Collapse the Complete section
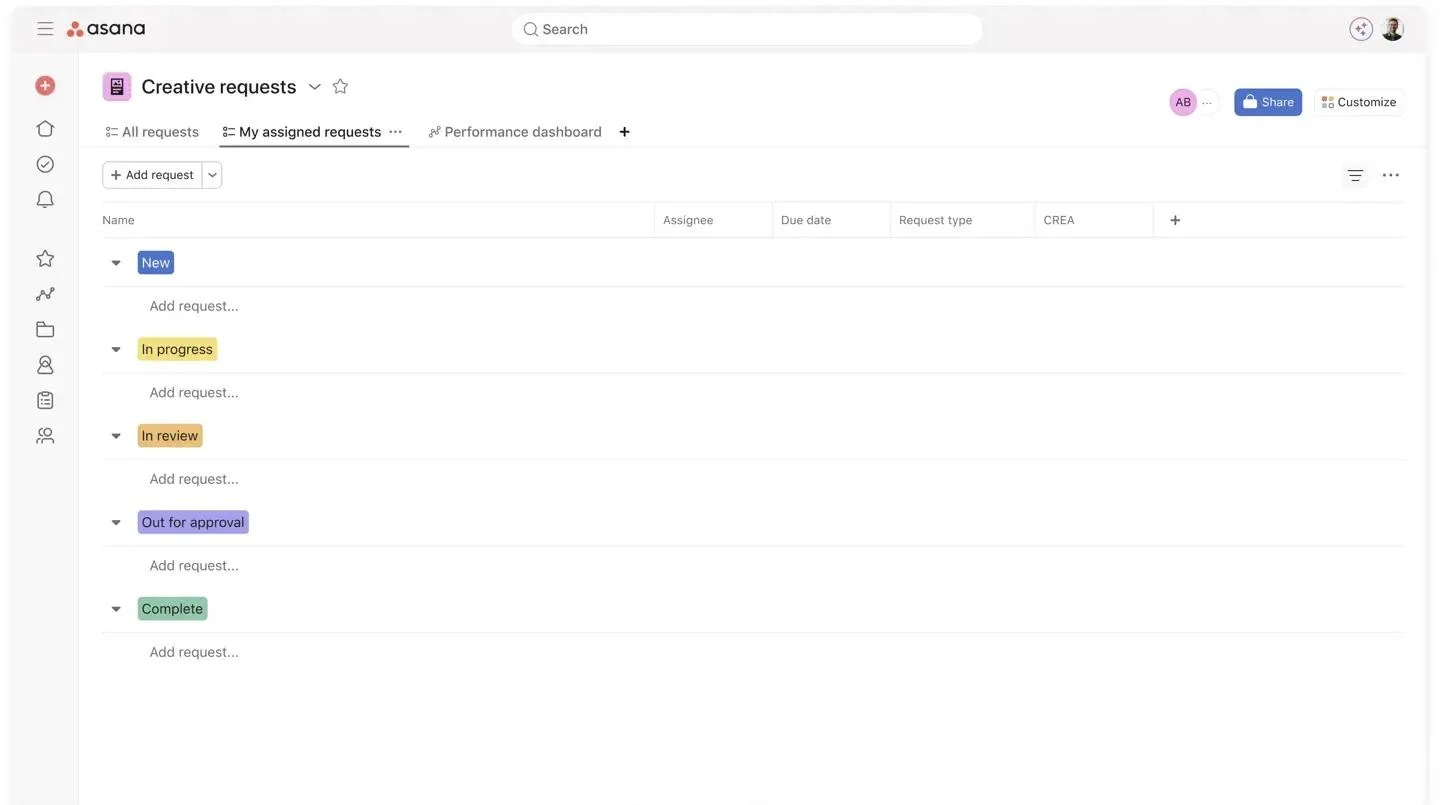Screen dimensions: 1440x805 pos(116,609)
